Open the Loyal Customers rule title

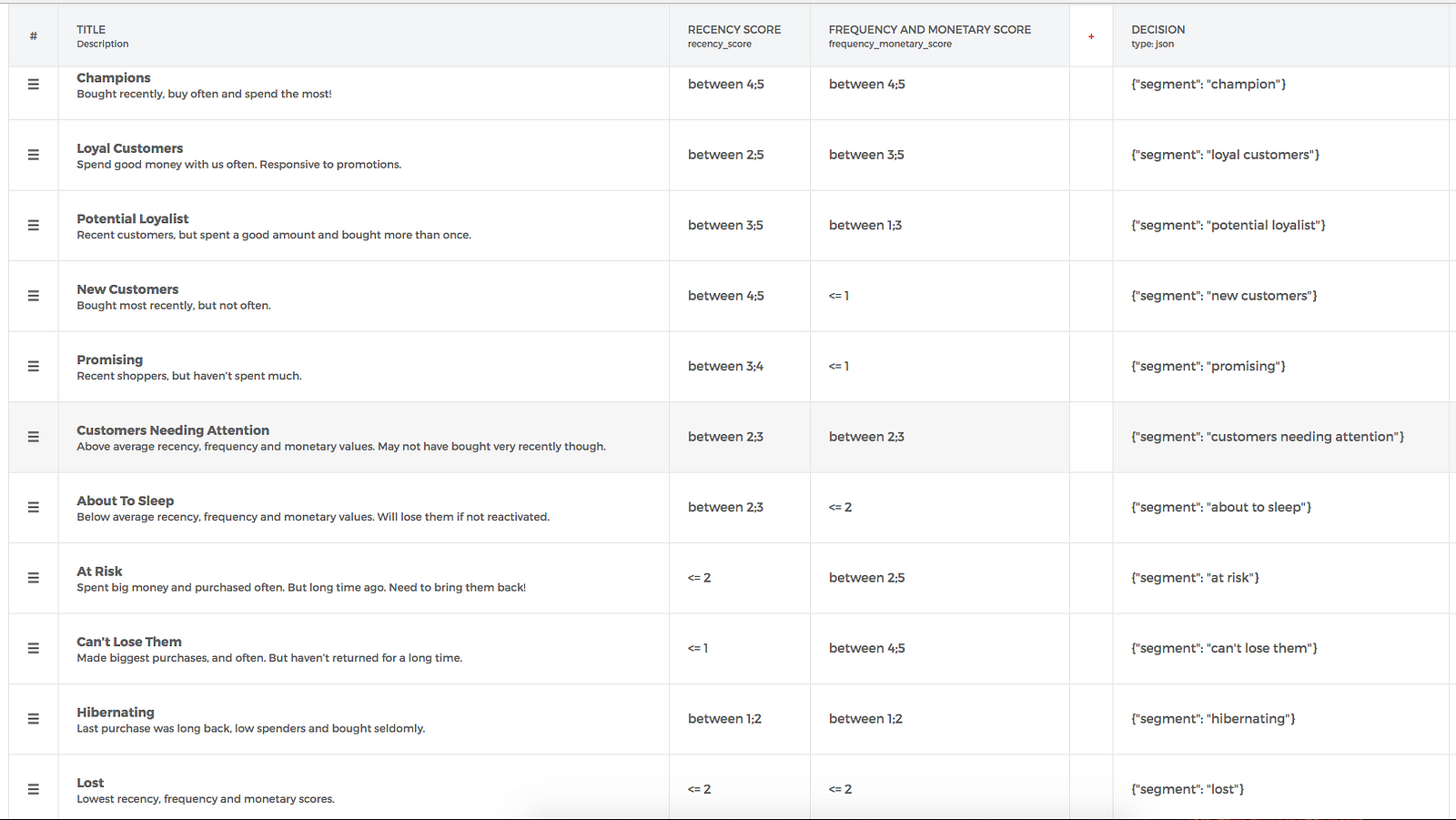[130, 148]
